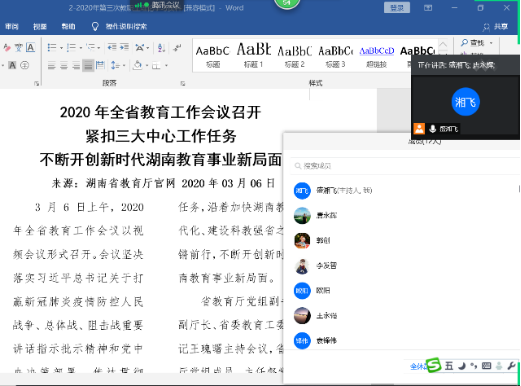The image size is (521, 386).
Task: Open the font group dialog launcher
Action: point(36,83)
